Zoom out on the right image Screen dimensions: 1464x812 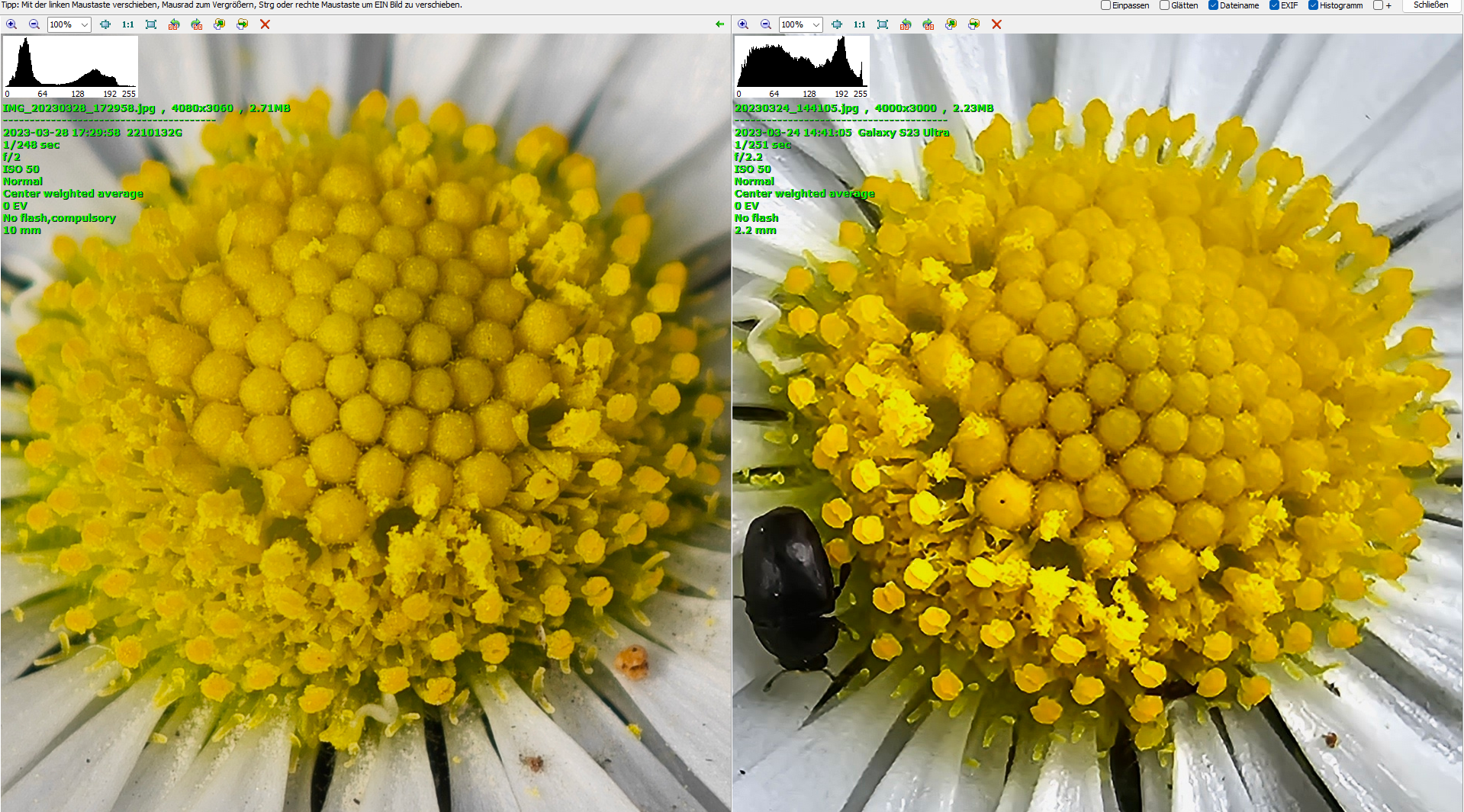click(765, 24)
